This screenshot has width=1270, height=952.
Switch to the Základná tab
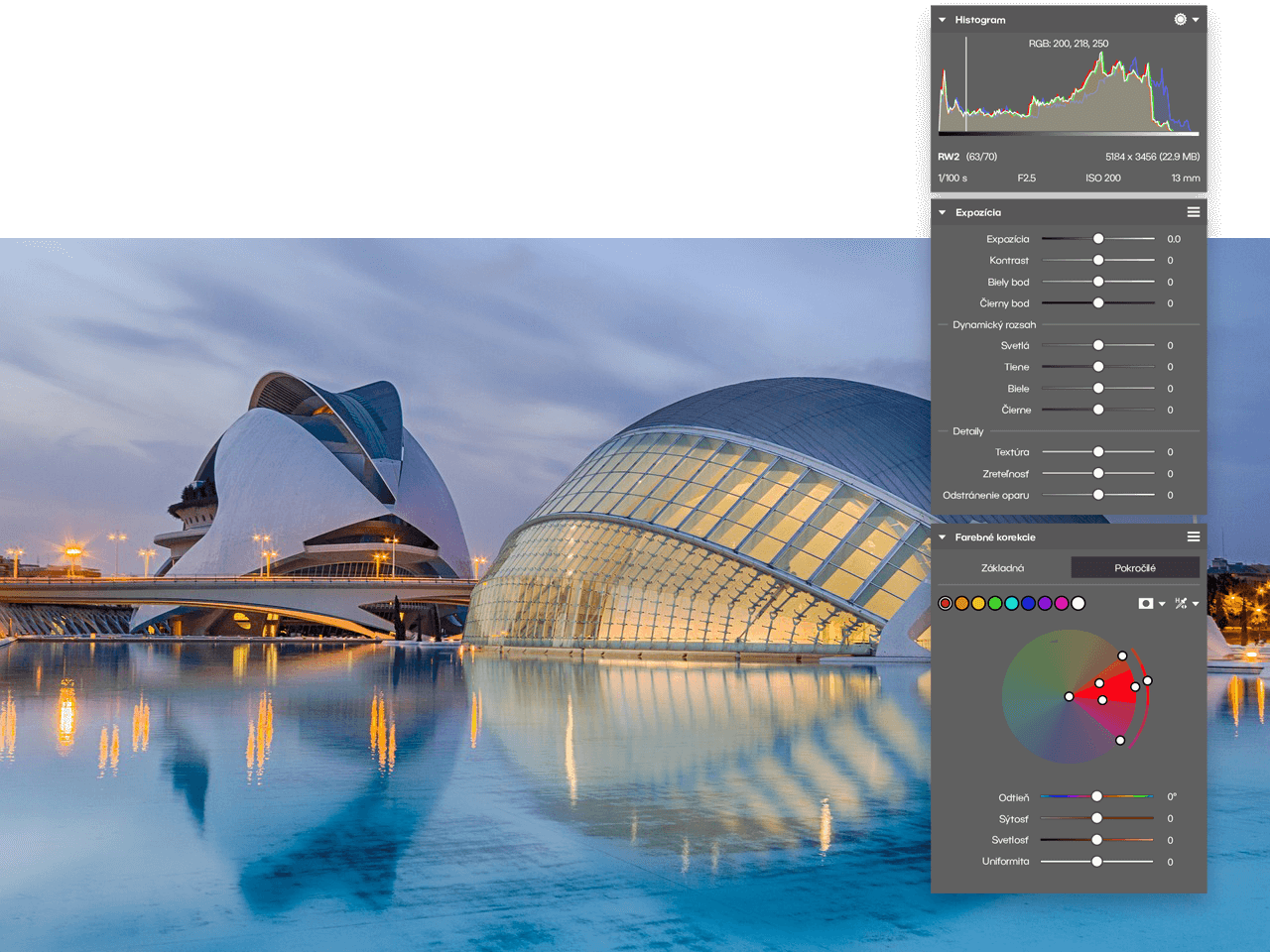pyautogui.click(x=1002, y=568)
